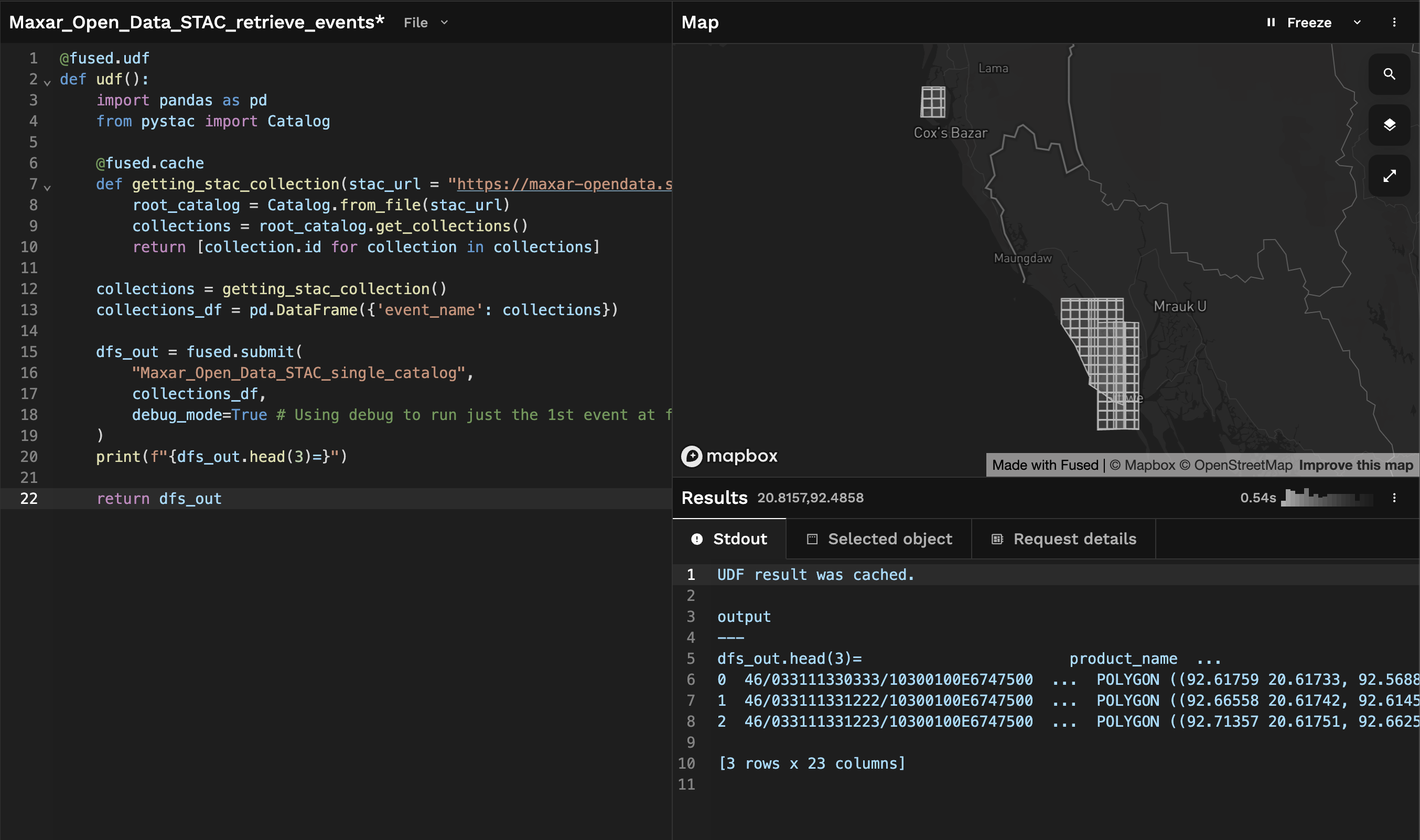Switch to the Selected object tab

point(879,539)
